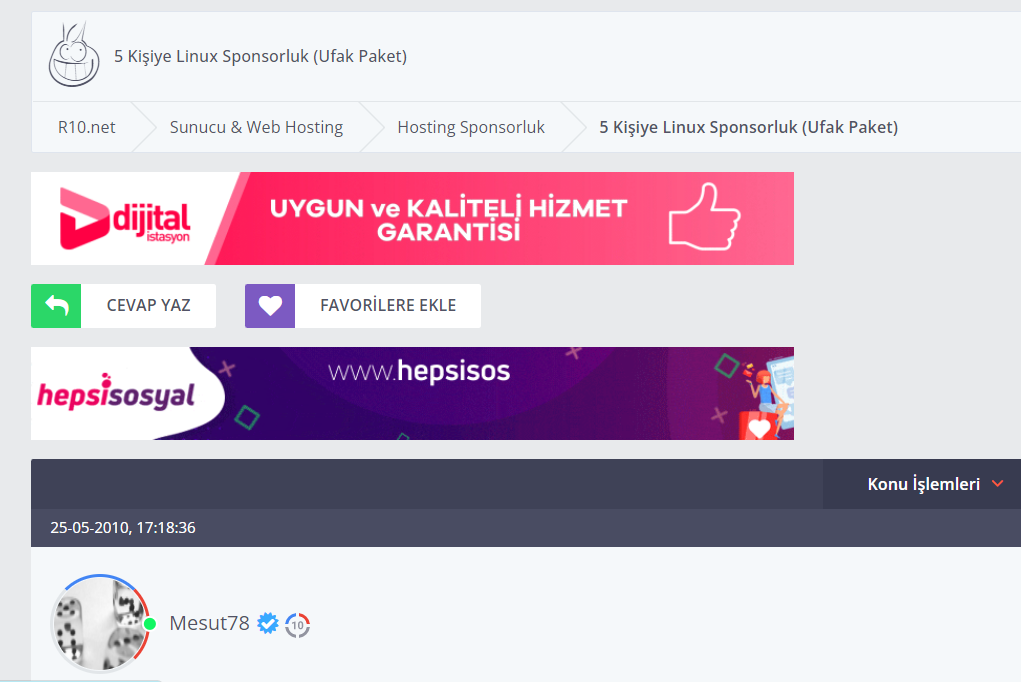This screenshot has width=1021, height=682.
Task: Click the green reply arrow icon
Action: click(56, 305)
